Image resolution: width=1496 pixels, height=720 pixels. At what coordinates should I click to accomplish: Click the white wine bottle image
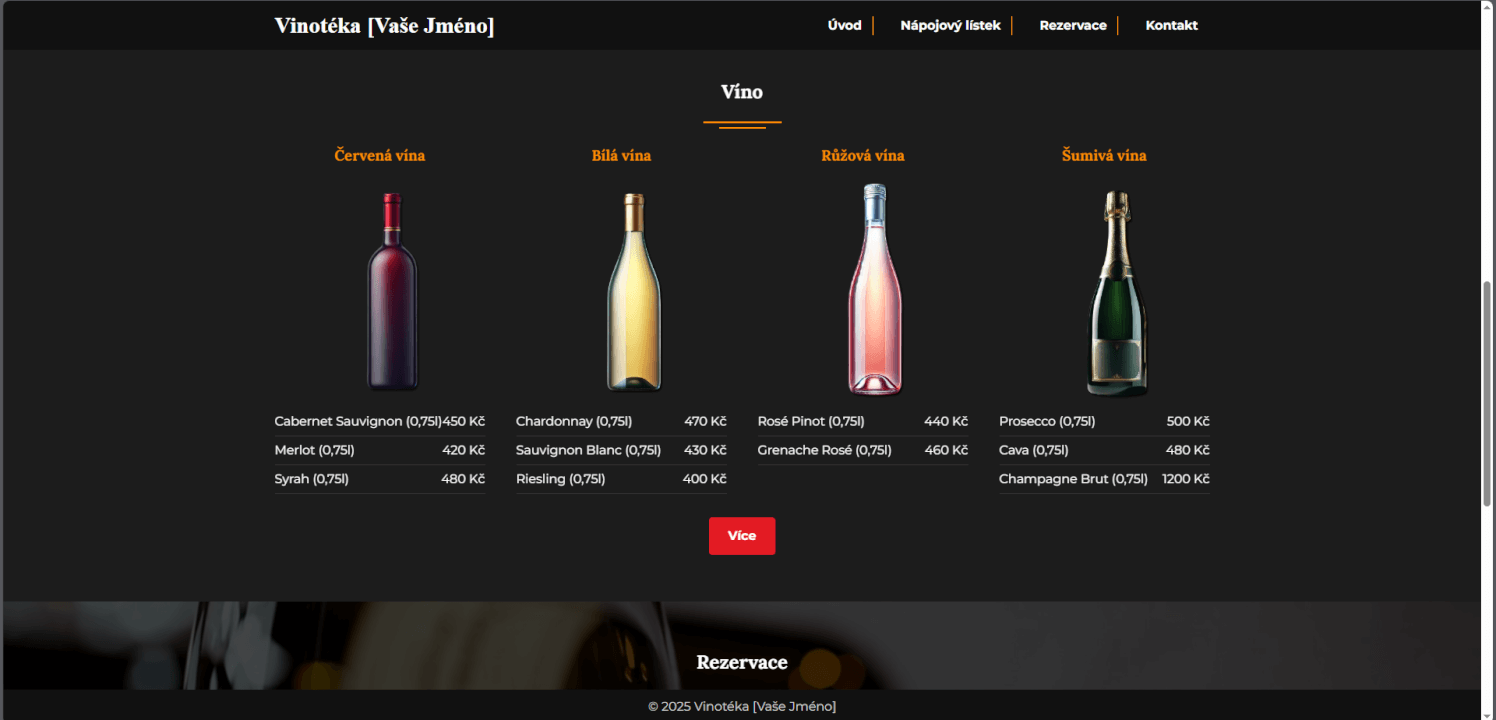(634, 291)
